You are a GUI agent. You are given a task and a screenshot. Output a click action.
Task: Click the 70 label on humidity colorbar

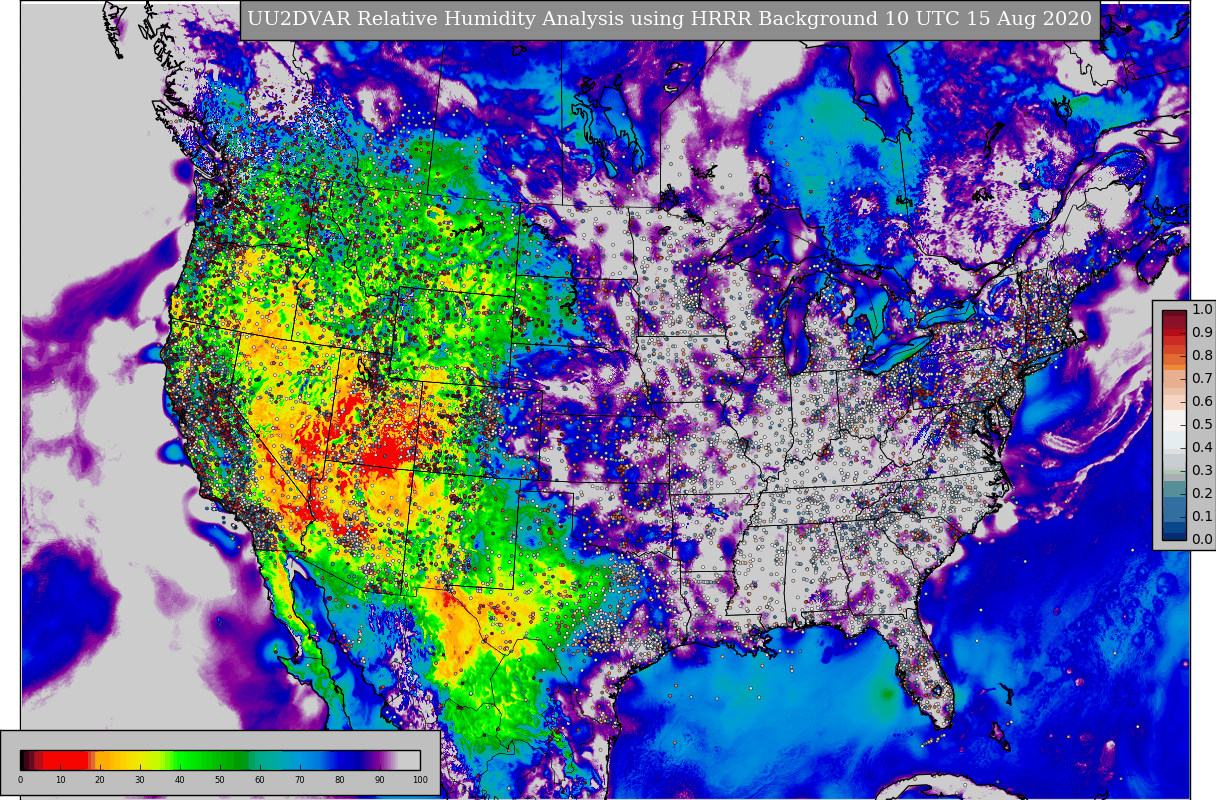tap(300, 780)
